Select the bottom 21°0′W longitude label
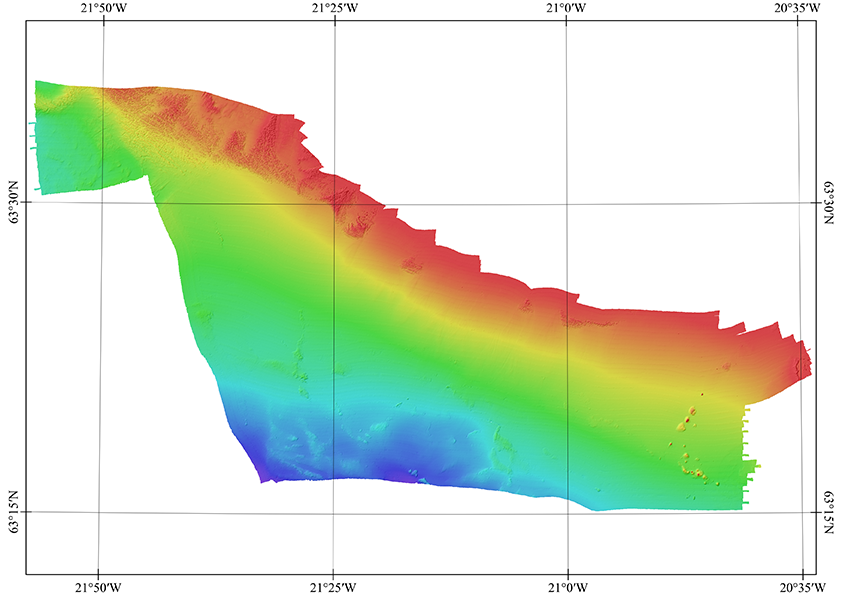 click(568, 586)
